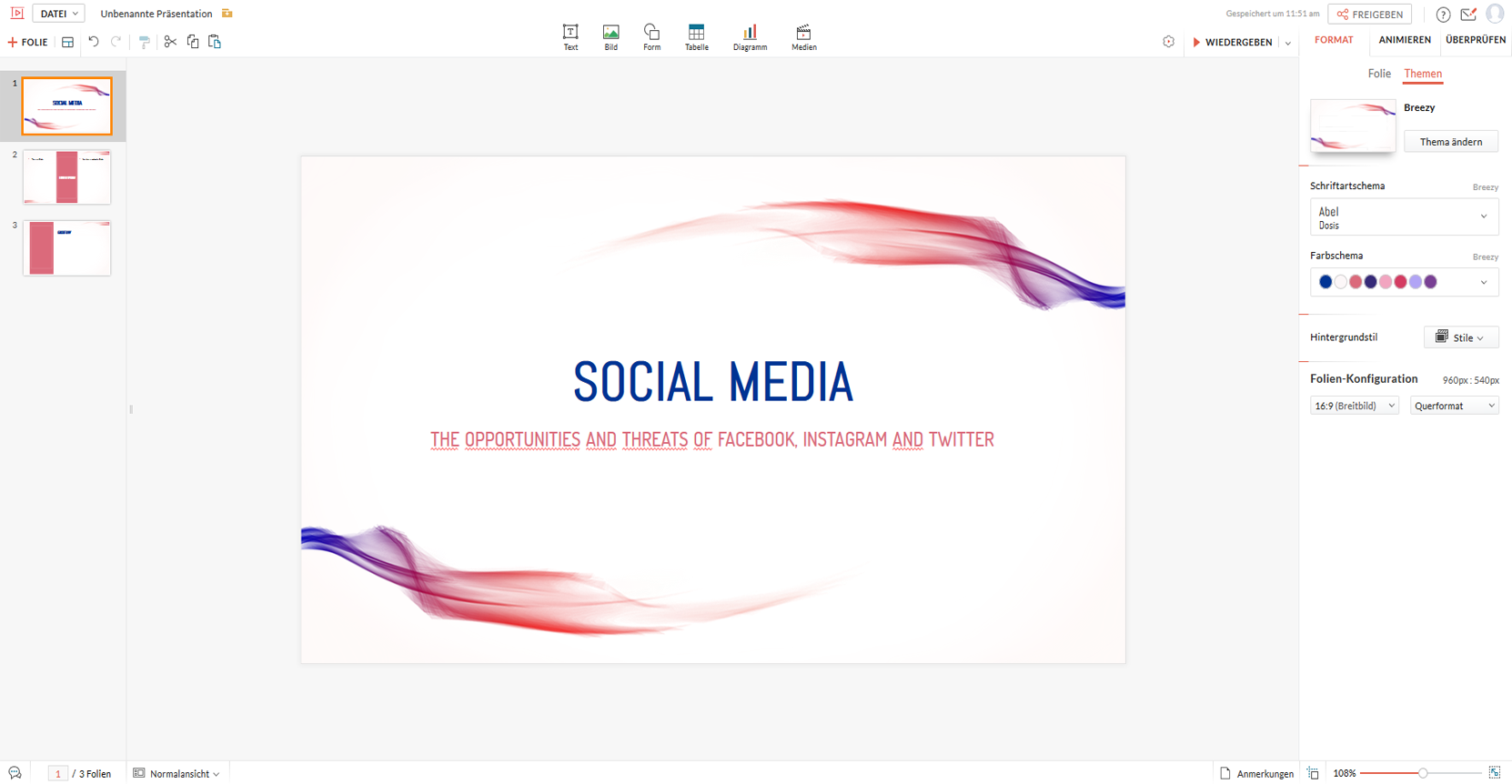Click the subtitle about Facebook, Instagram and Twitter
The image size is (1512, 784).
712,440
